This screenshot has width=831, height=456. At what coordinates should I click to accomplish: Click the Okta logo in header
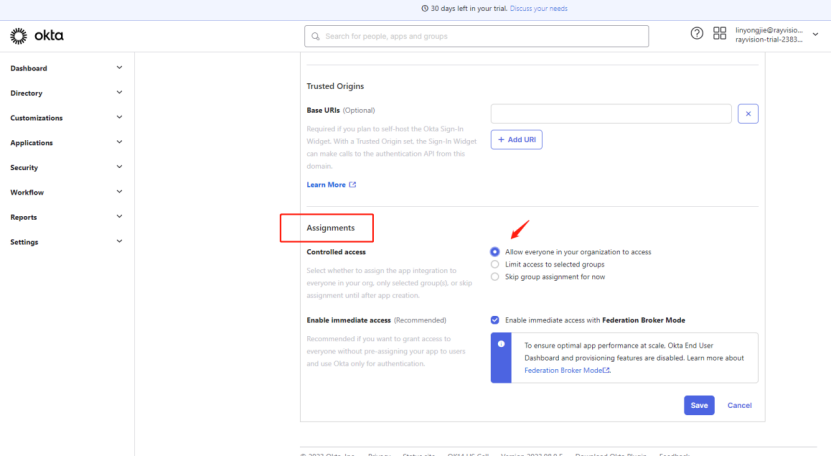pyautogui.click(x=36, y=36)
